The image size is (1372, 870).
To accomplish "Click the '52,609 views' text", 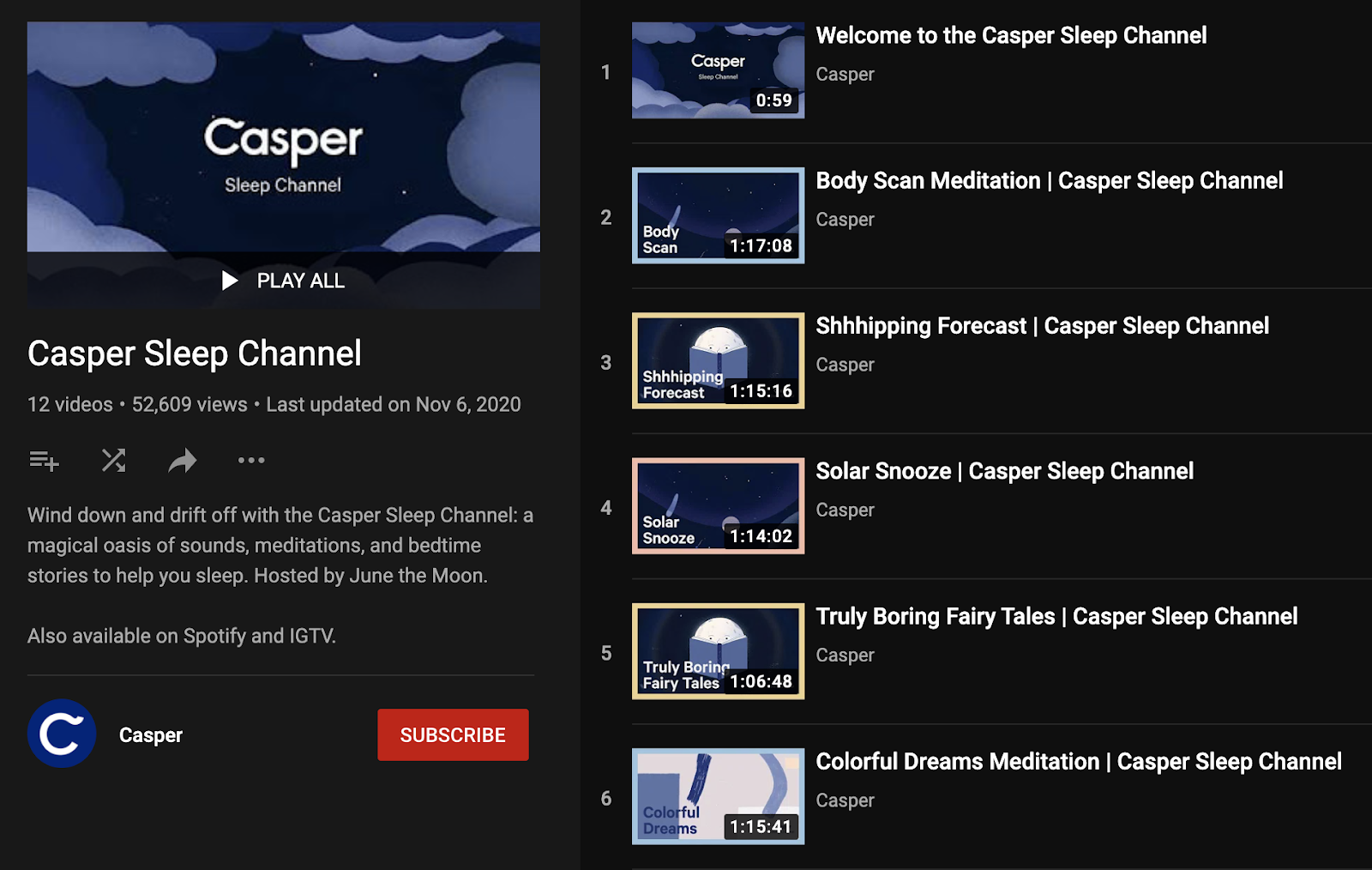I will click(x=190, y=404).
